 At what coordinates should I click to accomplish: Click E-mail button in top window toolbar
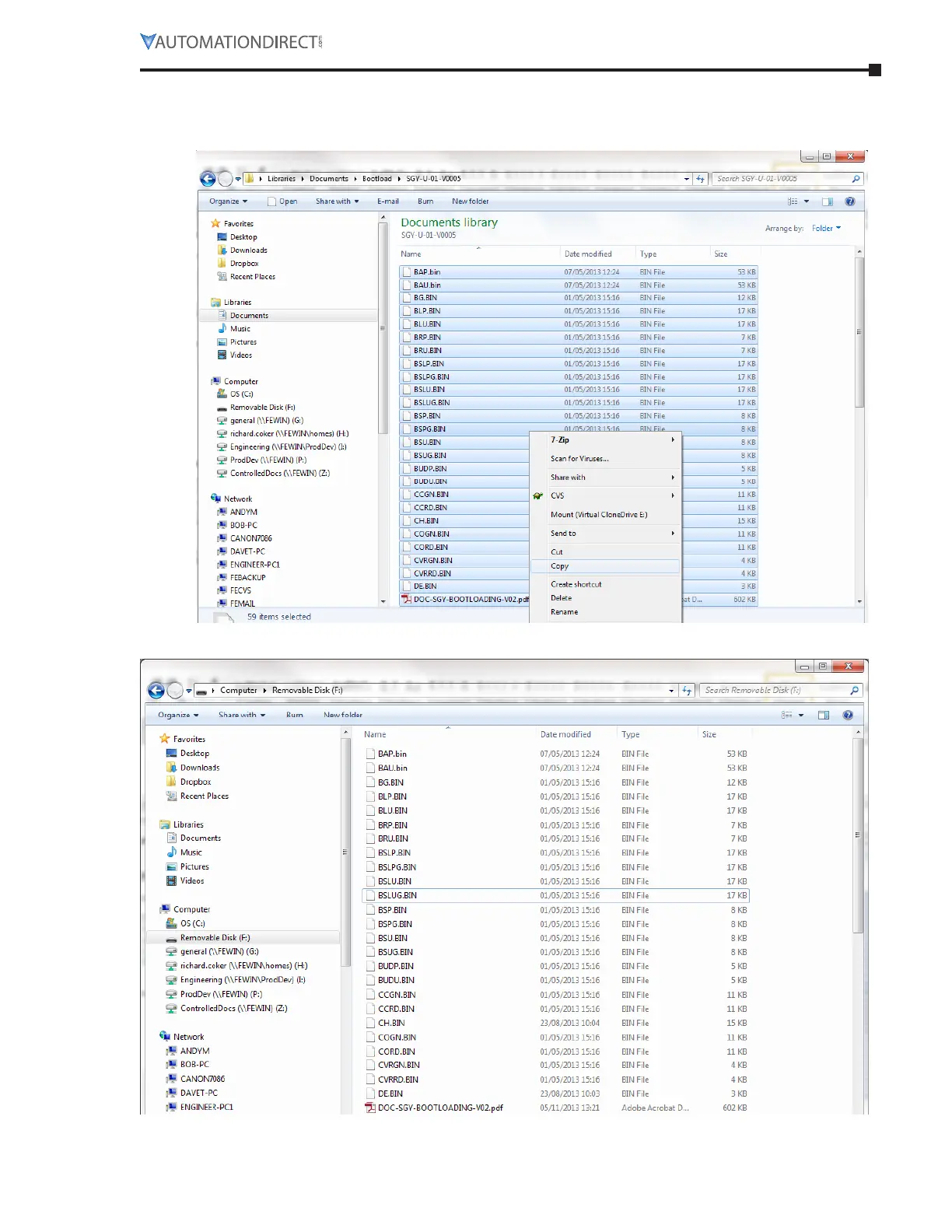click(x=388, y=201)
